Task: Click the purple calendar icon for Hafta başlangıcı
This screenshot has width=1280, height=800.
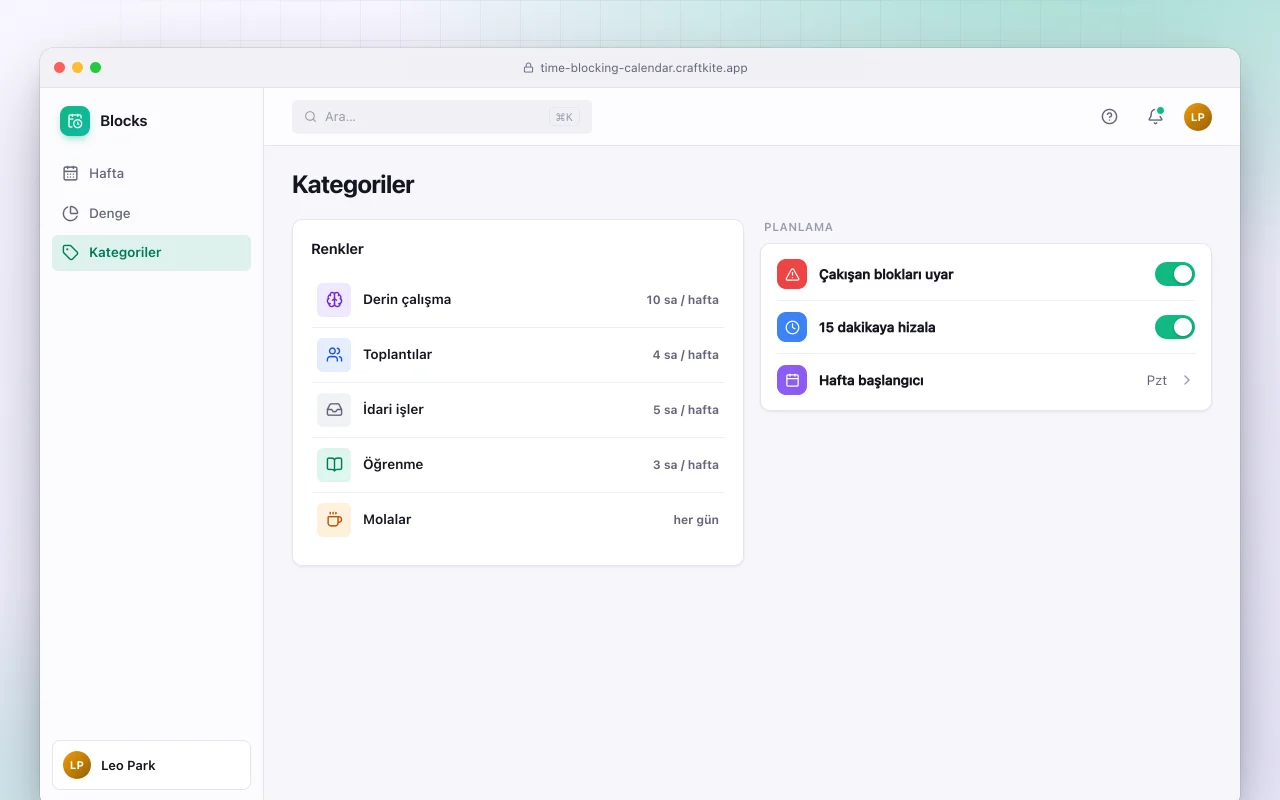Action: 792,380
